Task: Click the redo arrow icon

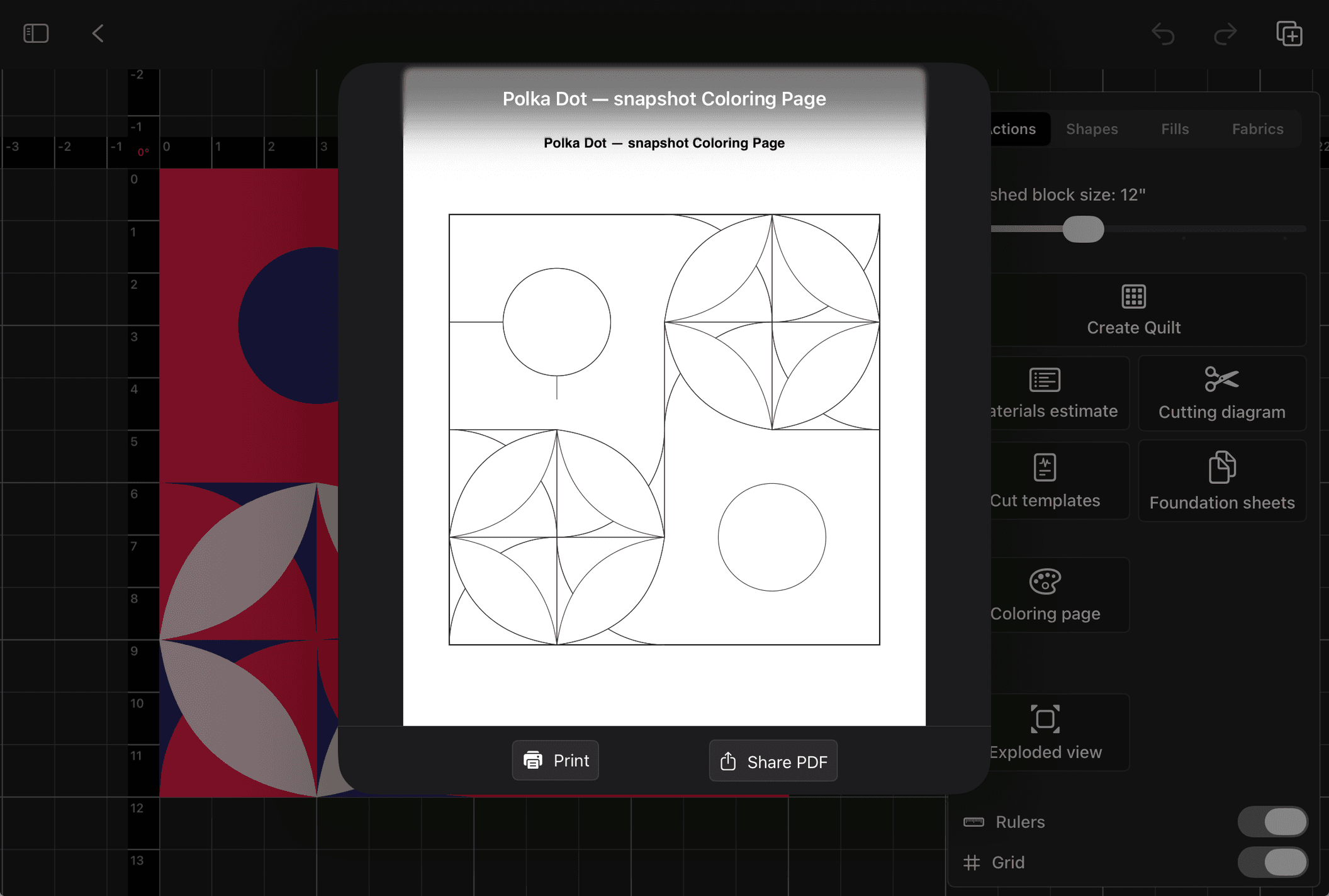Action: (1225, 34)
